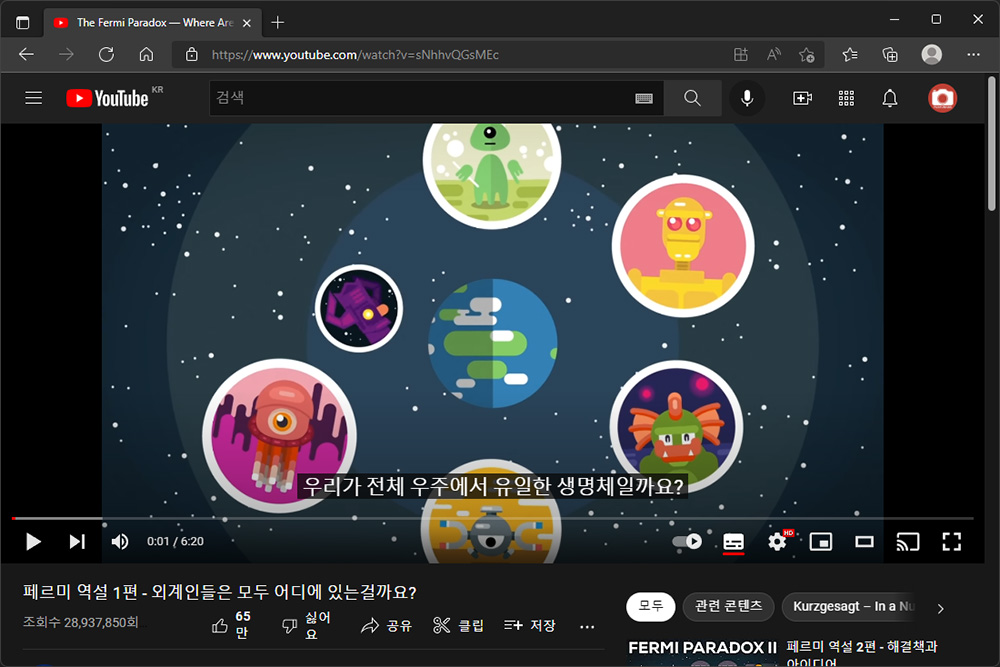Screen dimensions: 1000x667
Task: Open more actions ellipsis under video
Action: (x=587, y=627)
